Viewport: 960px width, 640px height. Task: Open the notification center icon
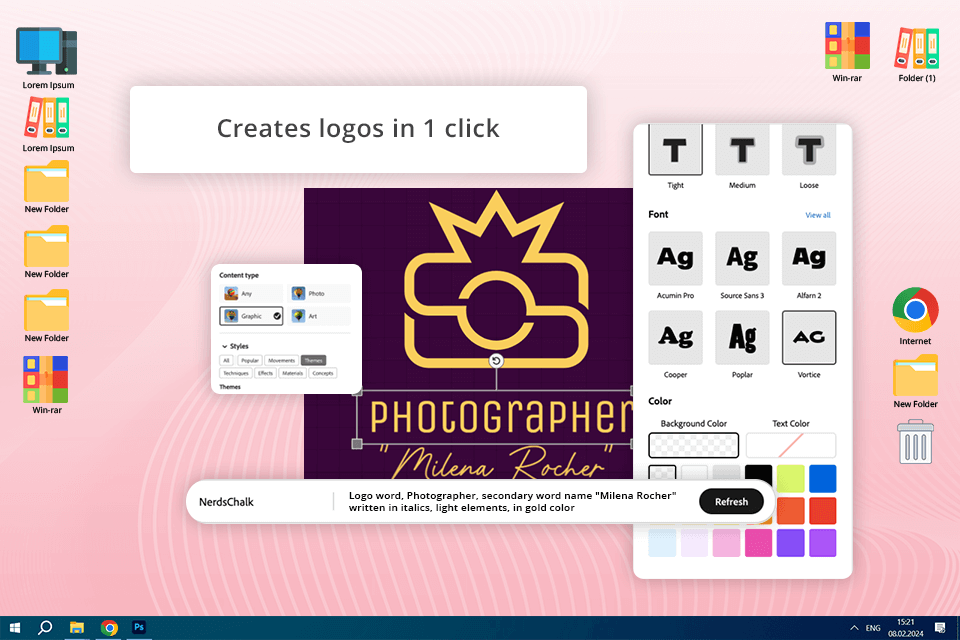coord(940,628)
